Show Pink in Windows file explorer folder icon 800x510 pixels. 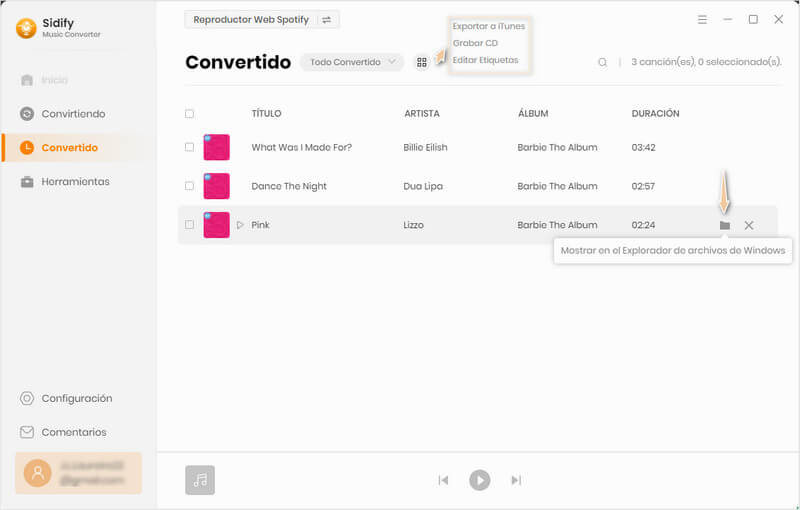click(724, 225)
